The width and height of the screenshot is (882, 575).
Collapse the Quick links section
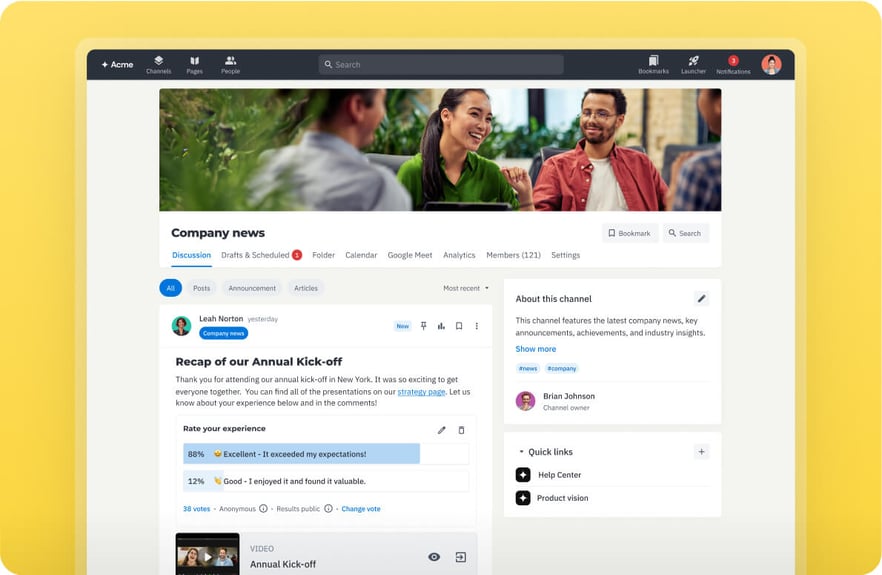[521, 452]
